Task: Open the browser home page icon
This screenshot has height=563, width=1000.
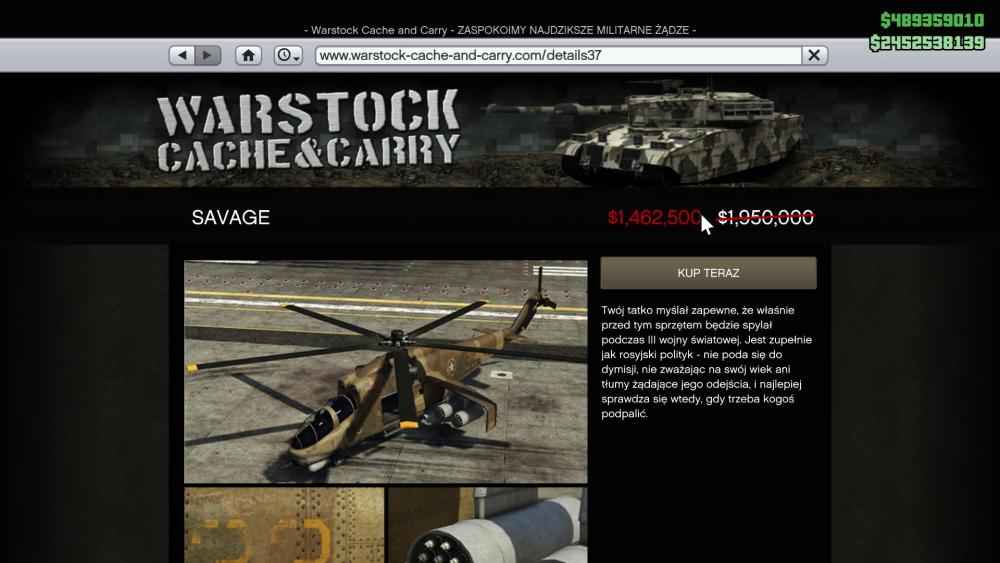Action: pos(248,55)
